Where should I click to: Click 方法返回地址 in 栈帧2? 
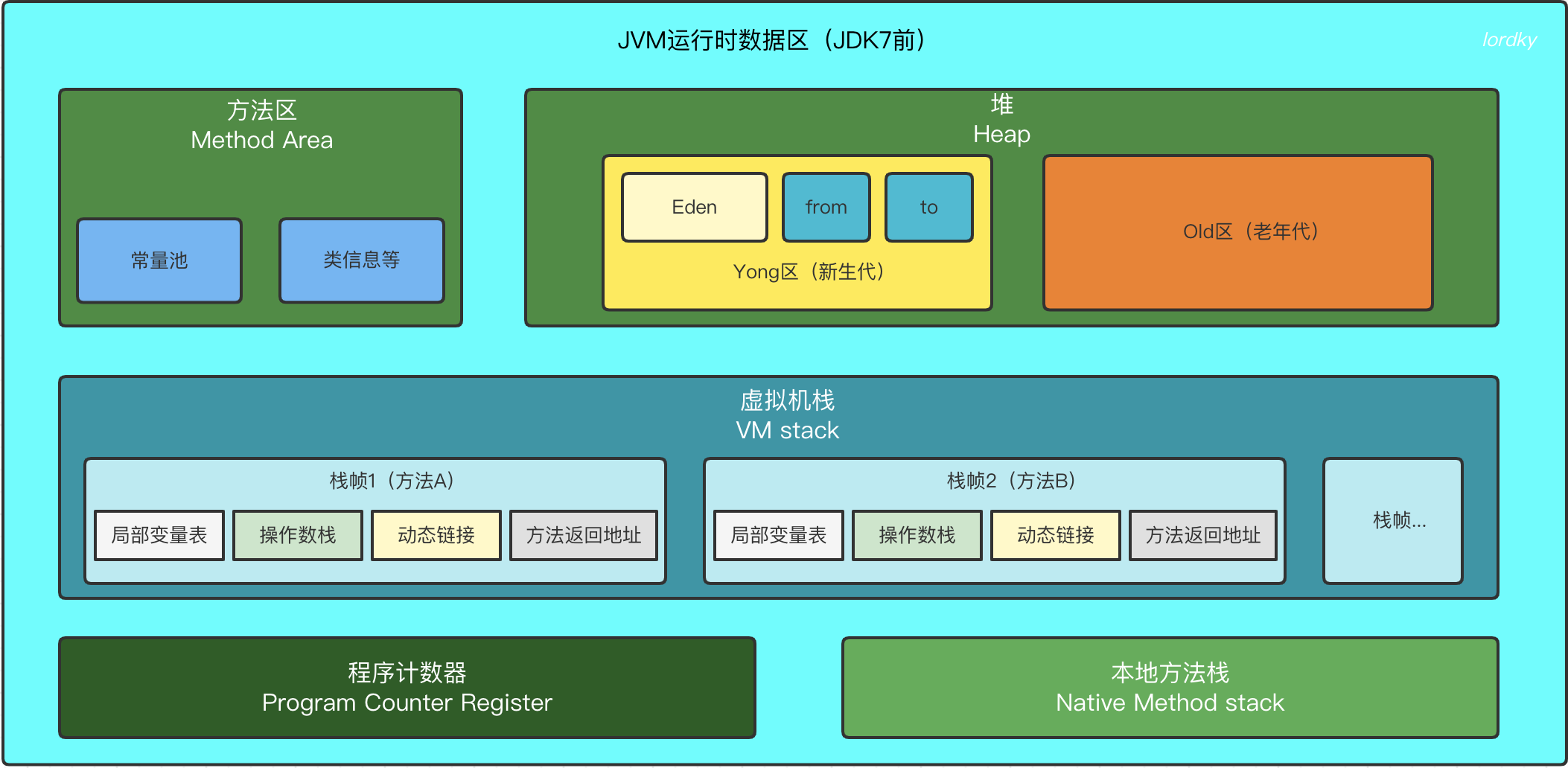(1203, 535)
